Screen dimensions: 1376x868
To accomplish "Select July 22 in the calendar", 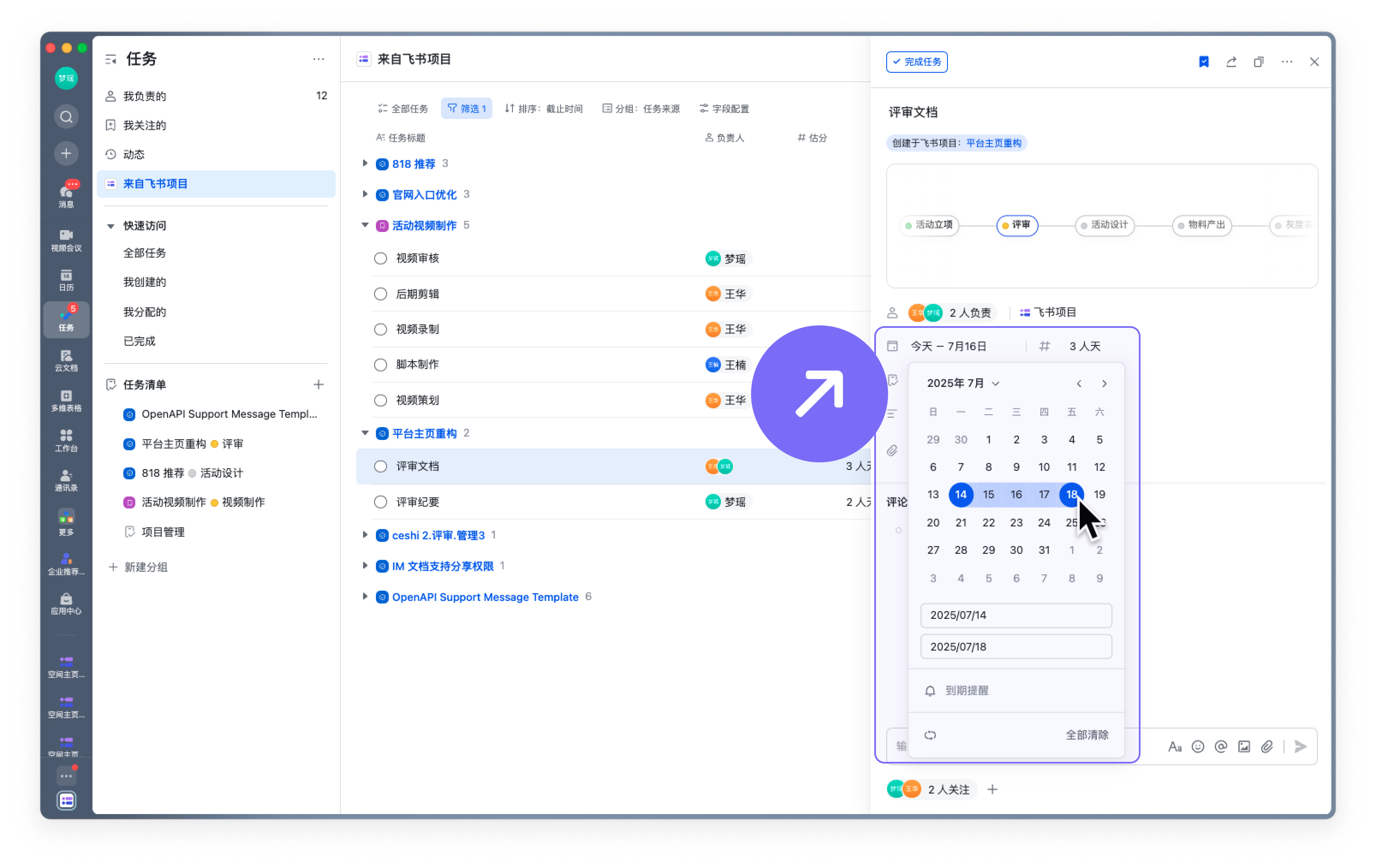I will (x=988, y=522).
